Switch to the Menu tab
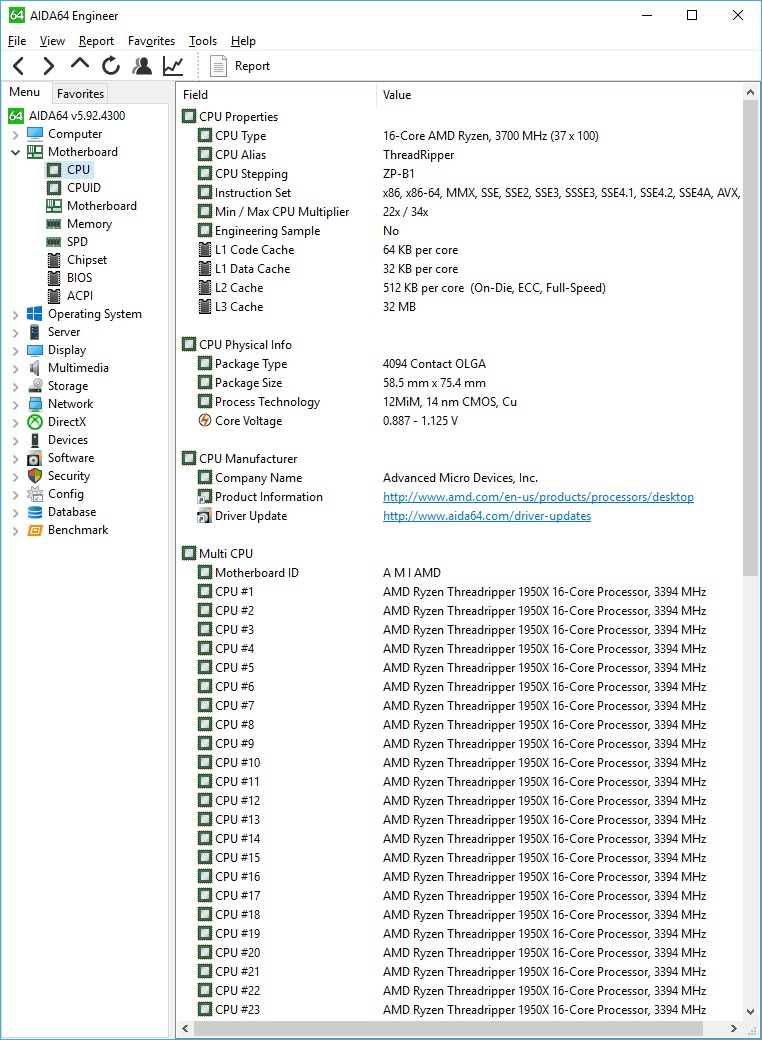Image resolution: width=762 pixels, height=1040 pixels. pos(25,92)
